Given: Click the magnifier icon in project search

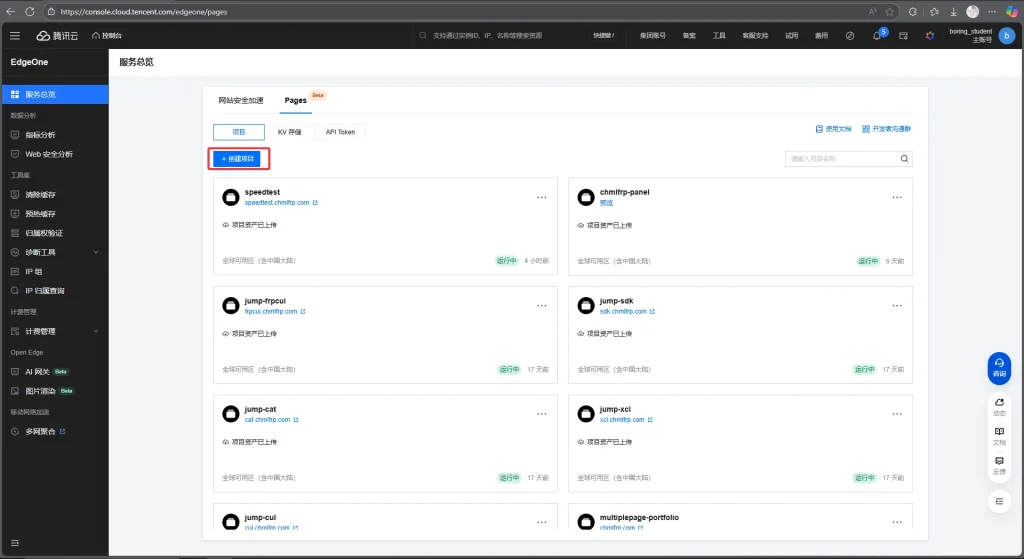Looking at the screenshot, I should [x=904, y=159].
